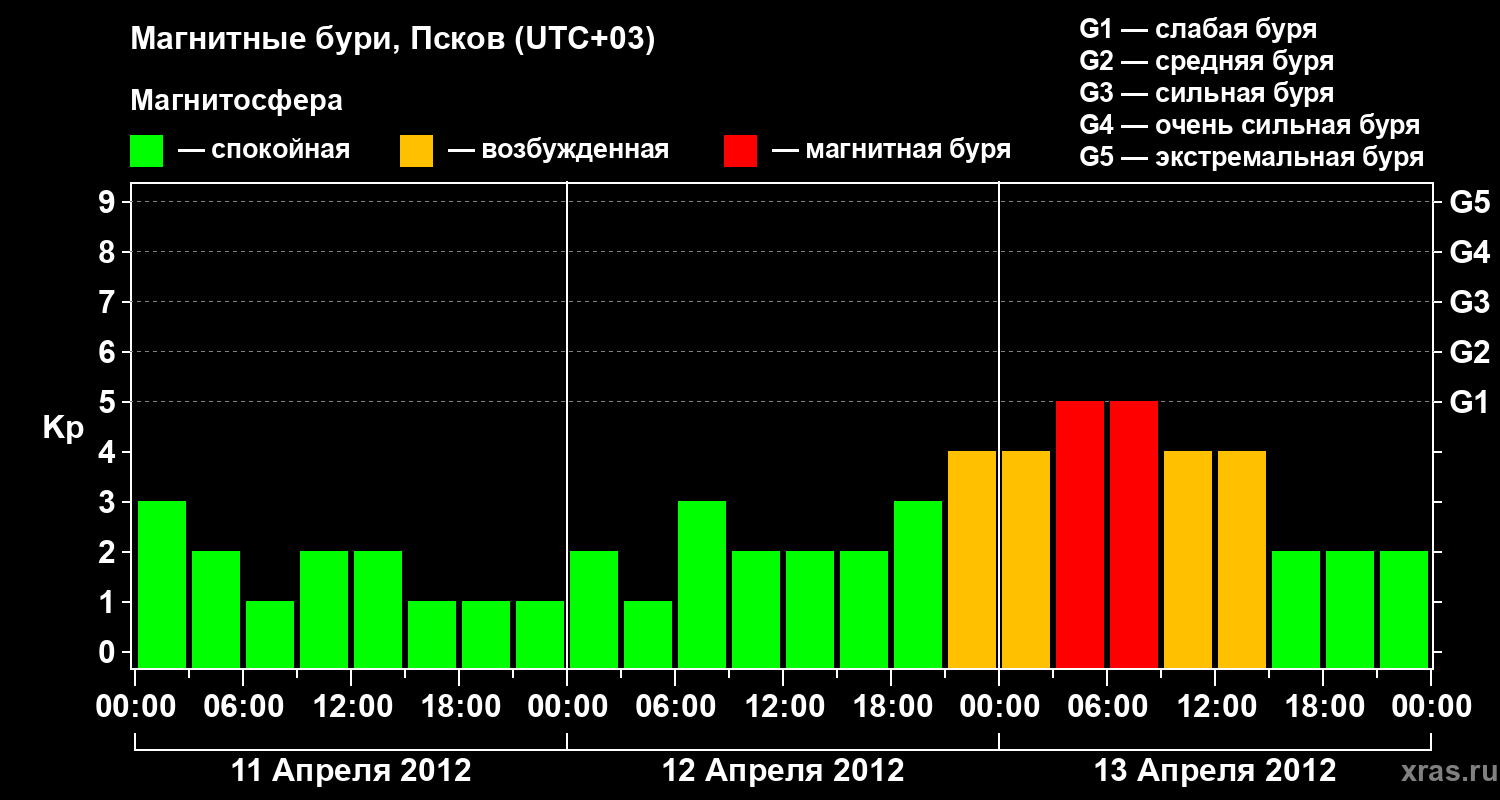This screenshot has height=800, width=1500.
Task: Click the Kp 3 bar for 06:00–09:00, 12 April
Action: [702, 584]
